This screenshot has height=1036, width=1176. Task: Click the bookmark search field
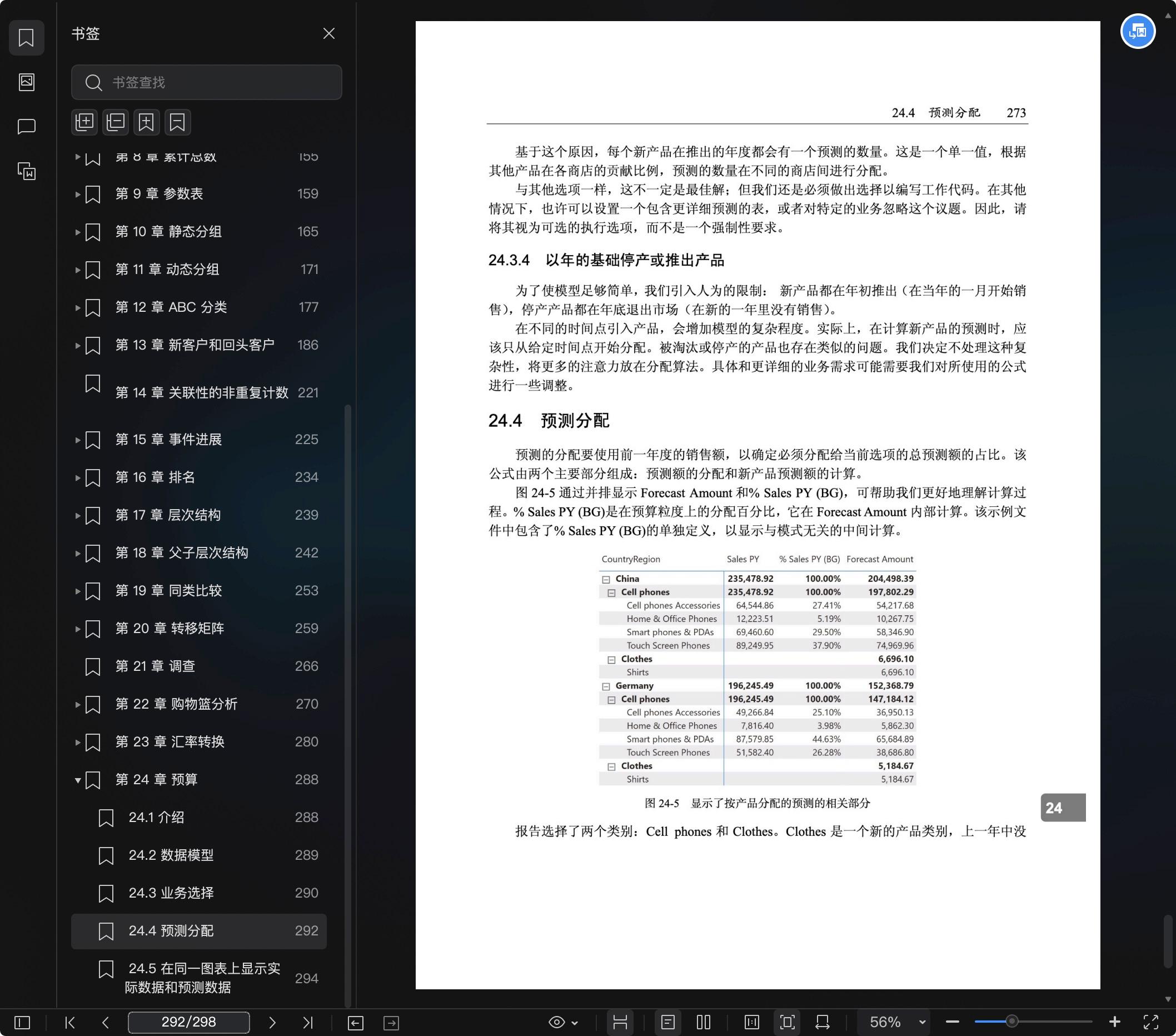click(x=207, y=82)
